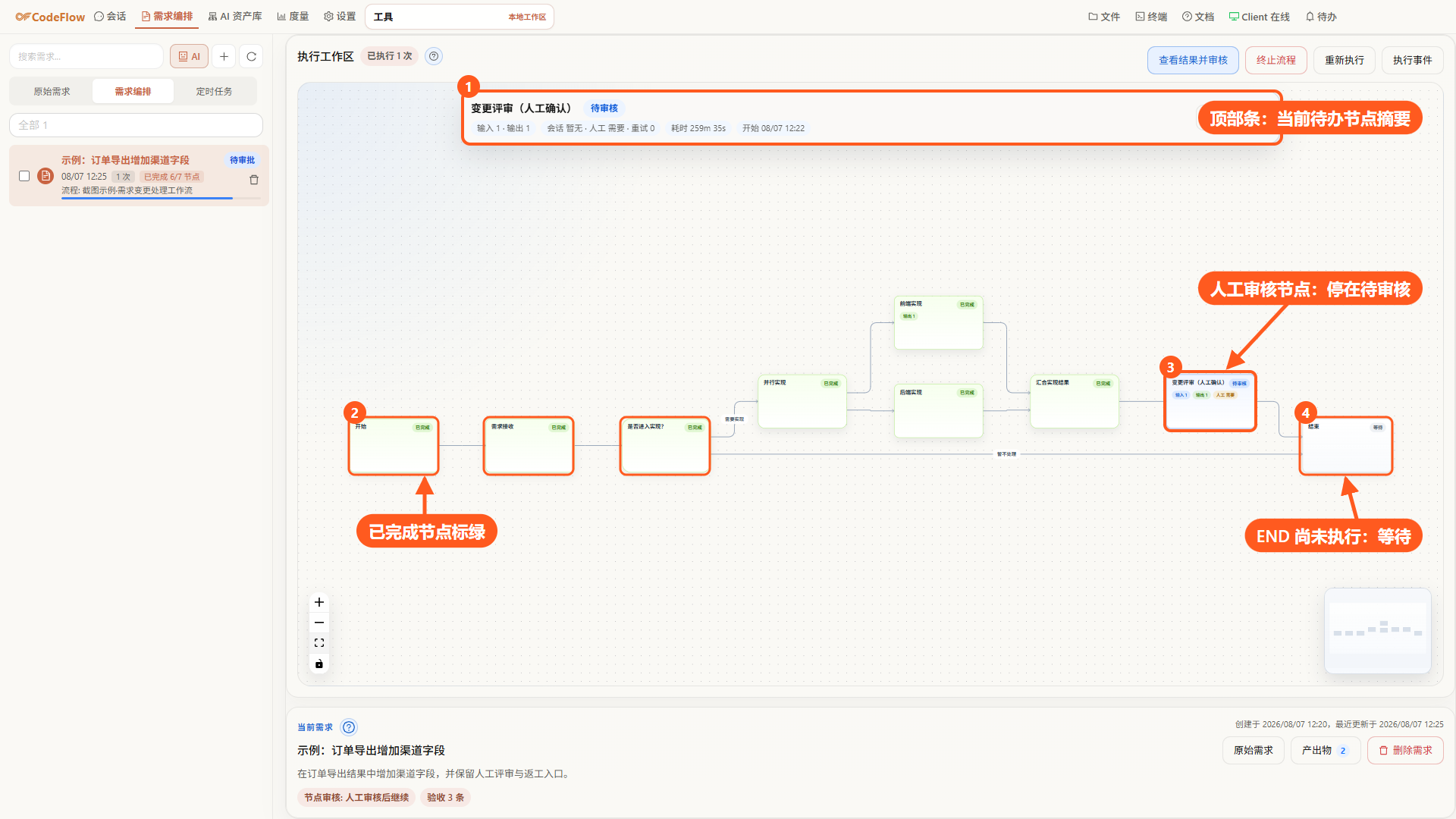The height and width of the screenshot is (819, 1456).
Task: Open 执行事件 button
Action: (x=1412, y=60)
